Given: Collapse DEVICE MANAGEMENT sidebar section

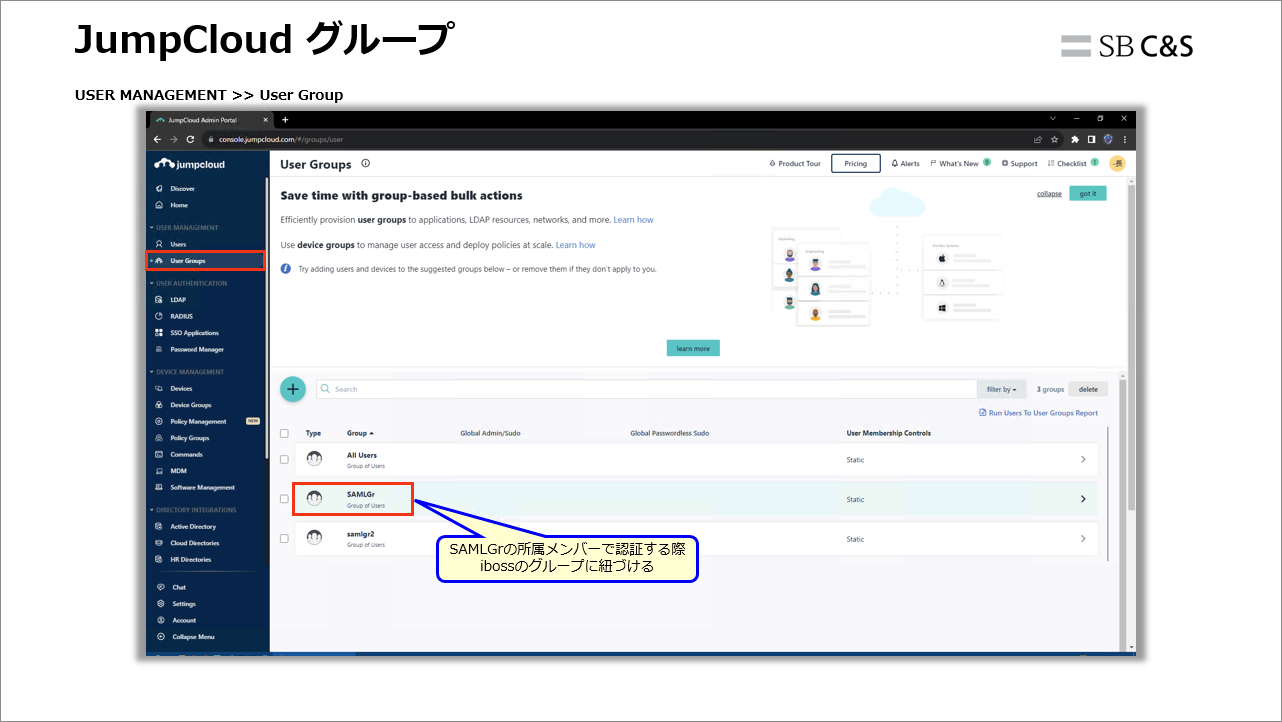Looking at the screenshot, I should pyautogui.click(x=188, y=372).
